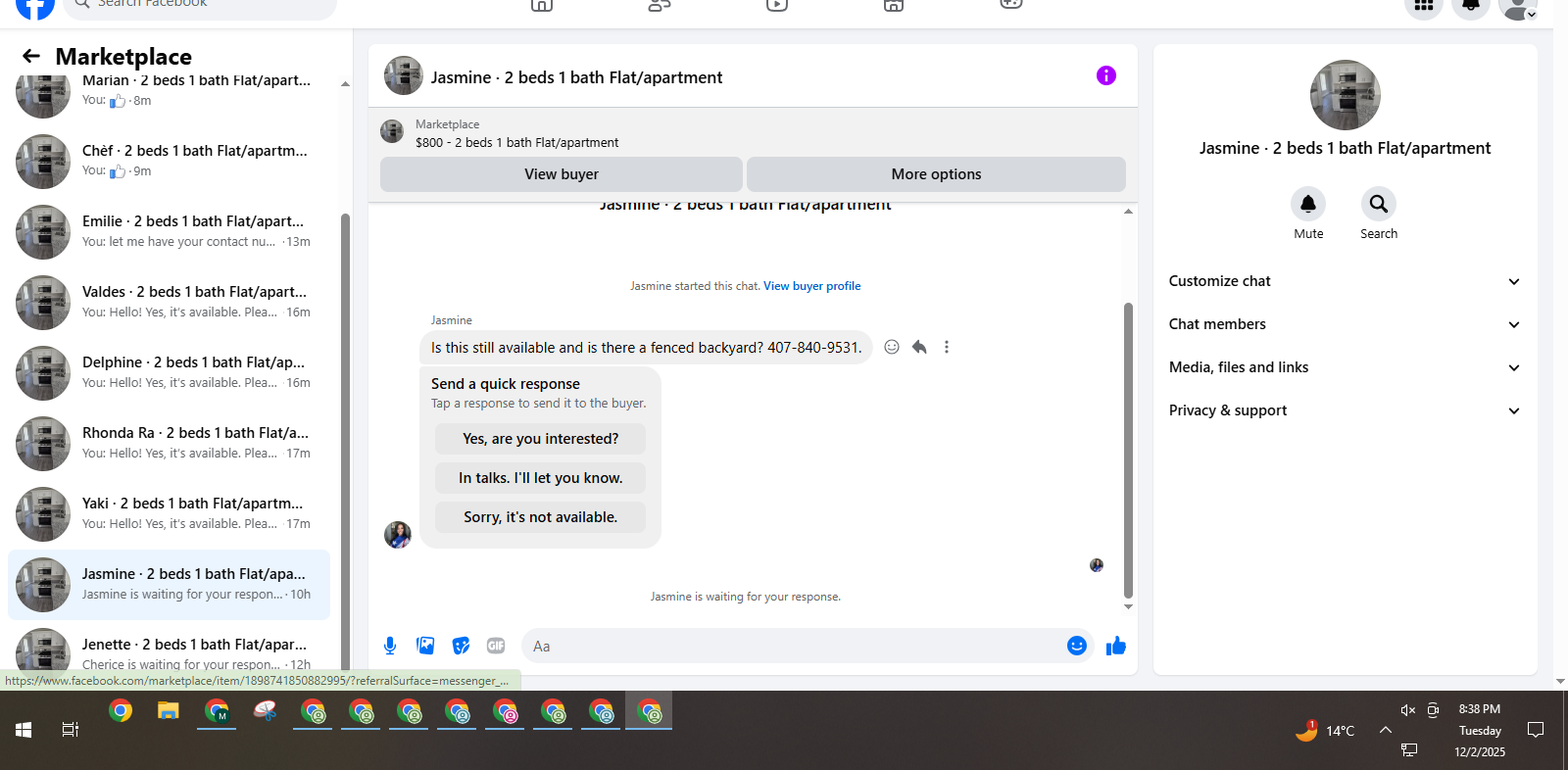Open more options dots for Jasmine's message
The height and width of the screenshot is (770, 1568).
(947, 347)
